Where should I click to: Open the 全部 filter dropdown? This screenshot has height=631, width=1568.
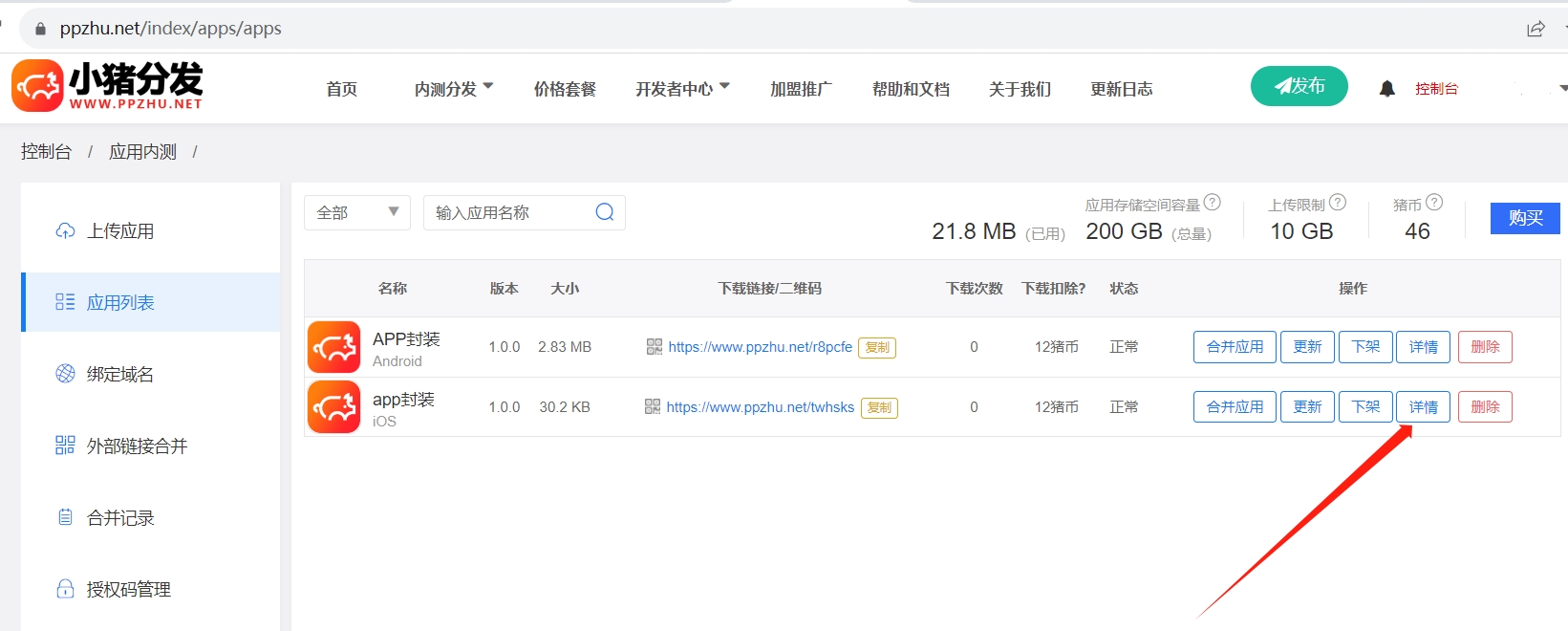pos(356,212)
